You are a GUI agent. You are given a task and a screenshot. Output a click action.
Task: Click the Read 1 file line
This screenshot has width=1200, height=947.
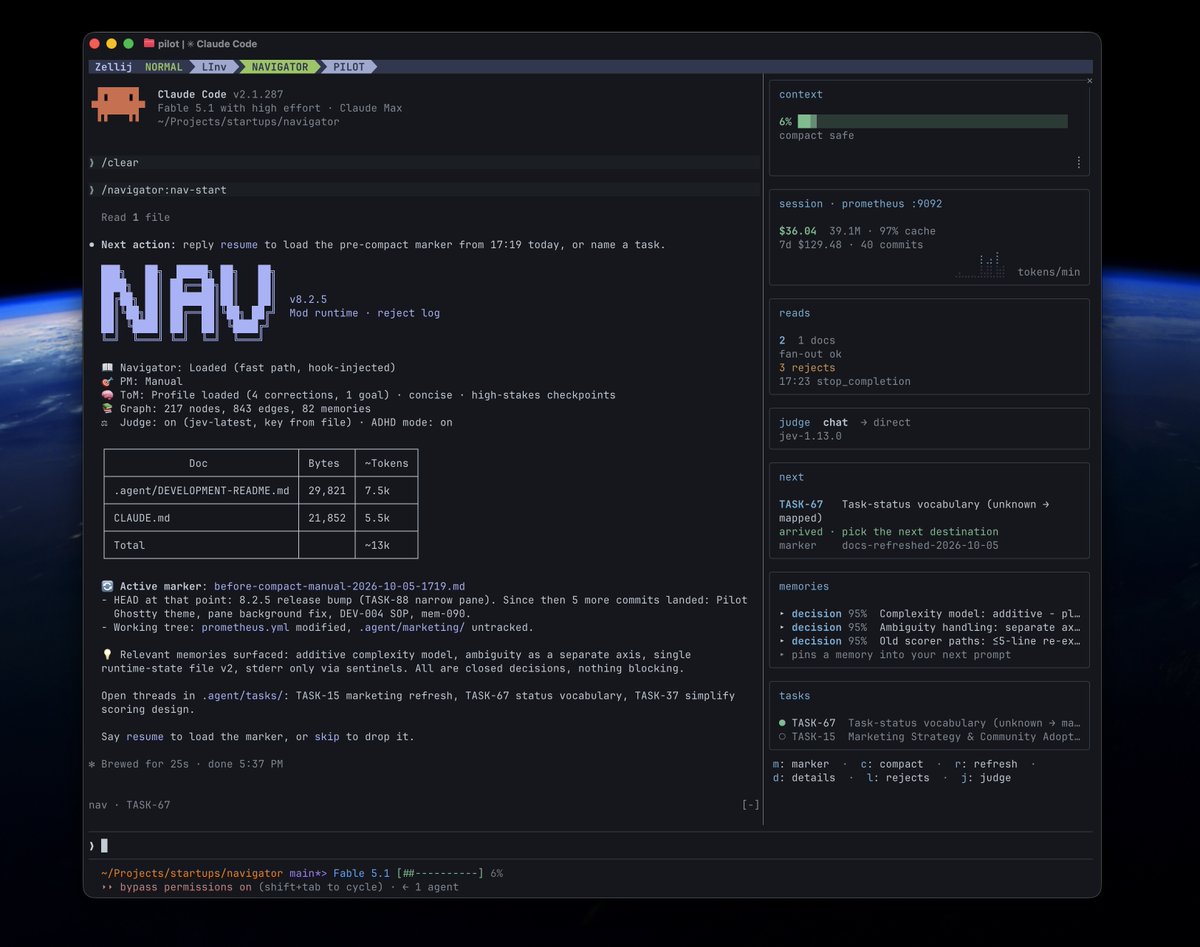click(x=136, y=217)
